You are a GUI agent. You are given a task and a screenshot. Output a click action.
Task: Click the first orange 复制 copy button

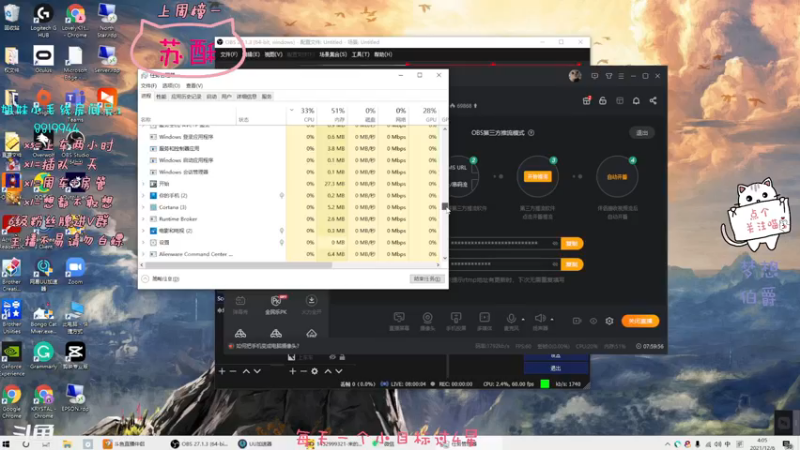tap(571, 243)
